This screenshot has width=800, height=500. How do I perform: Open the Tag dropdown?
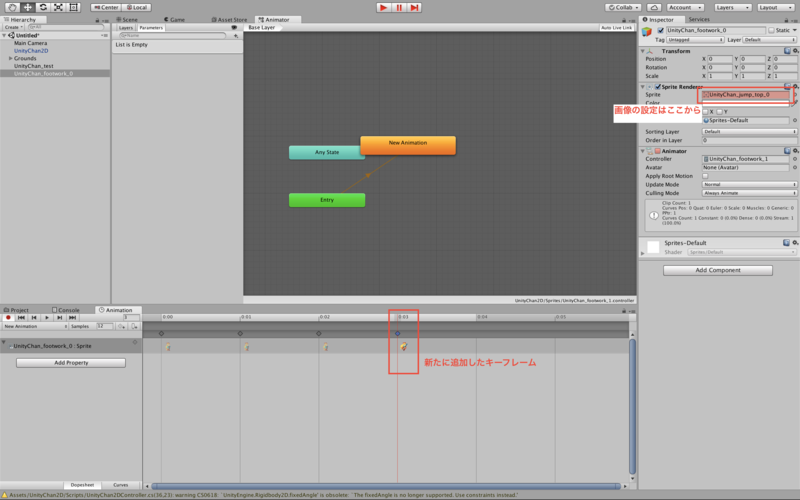(x=695, y=40)
